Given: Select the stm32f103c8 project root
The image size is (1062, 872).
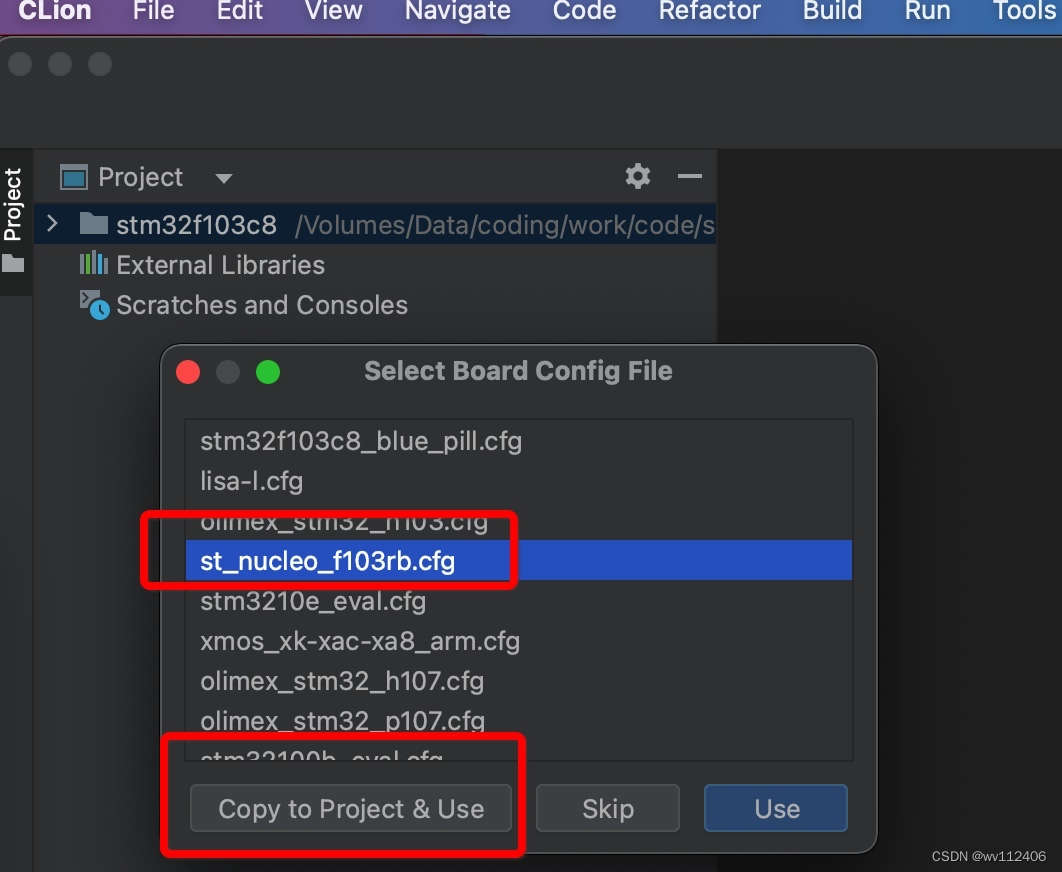Looking at the screenshot, I should coord(375,224).
